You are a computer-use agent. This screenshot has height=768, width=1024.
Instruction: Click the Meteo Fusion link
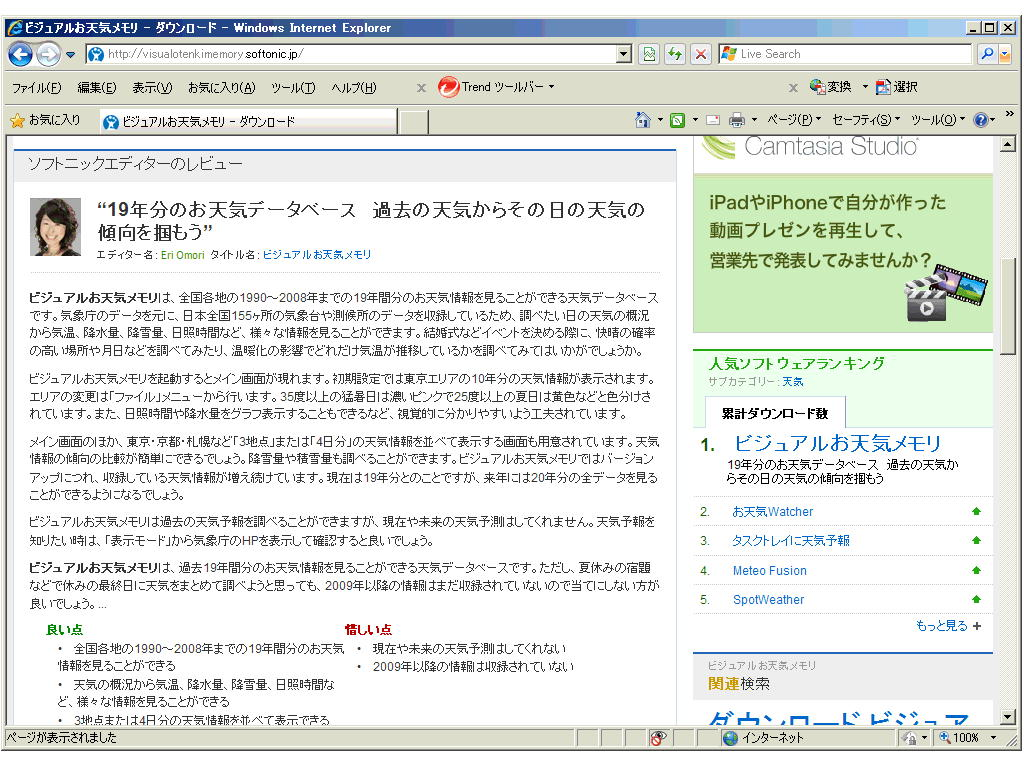tap(769, 571)
